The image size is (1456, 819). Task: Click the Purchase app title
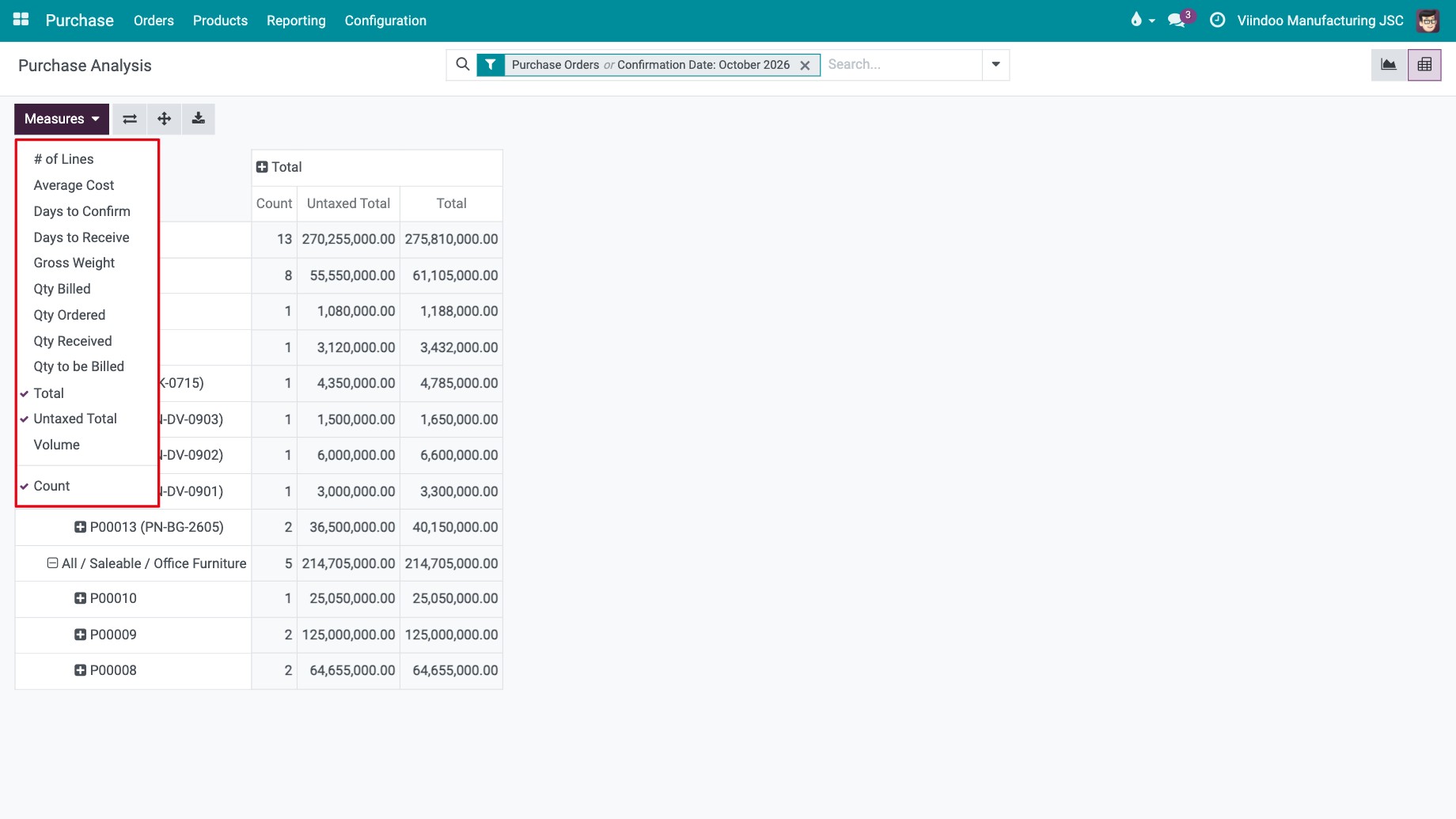pyautogui.click(x=79, y=21)
